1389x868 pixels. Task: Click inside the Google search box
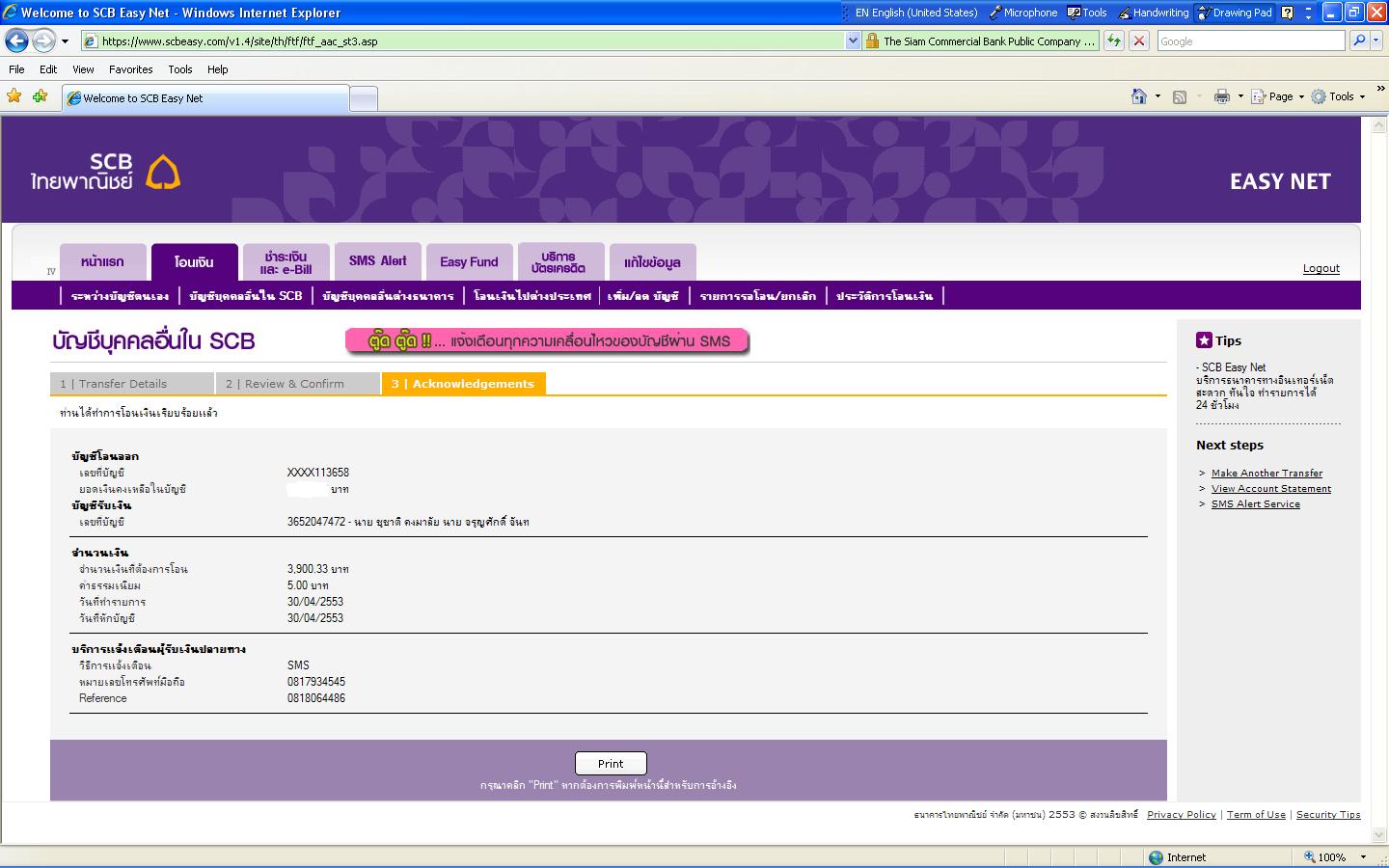(1249, 41)
